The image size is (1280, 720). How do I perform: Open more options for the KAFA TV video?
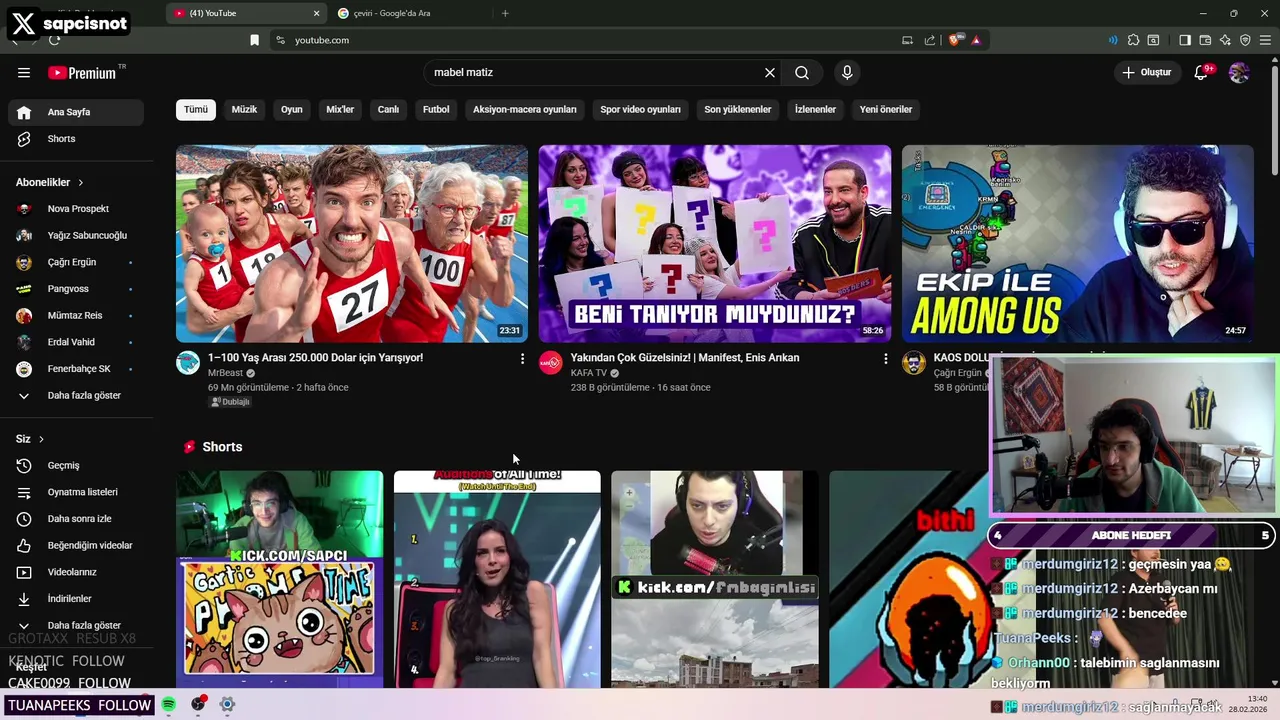[885, 358]
